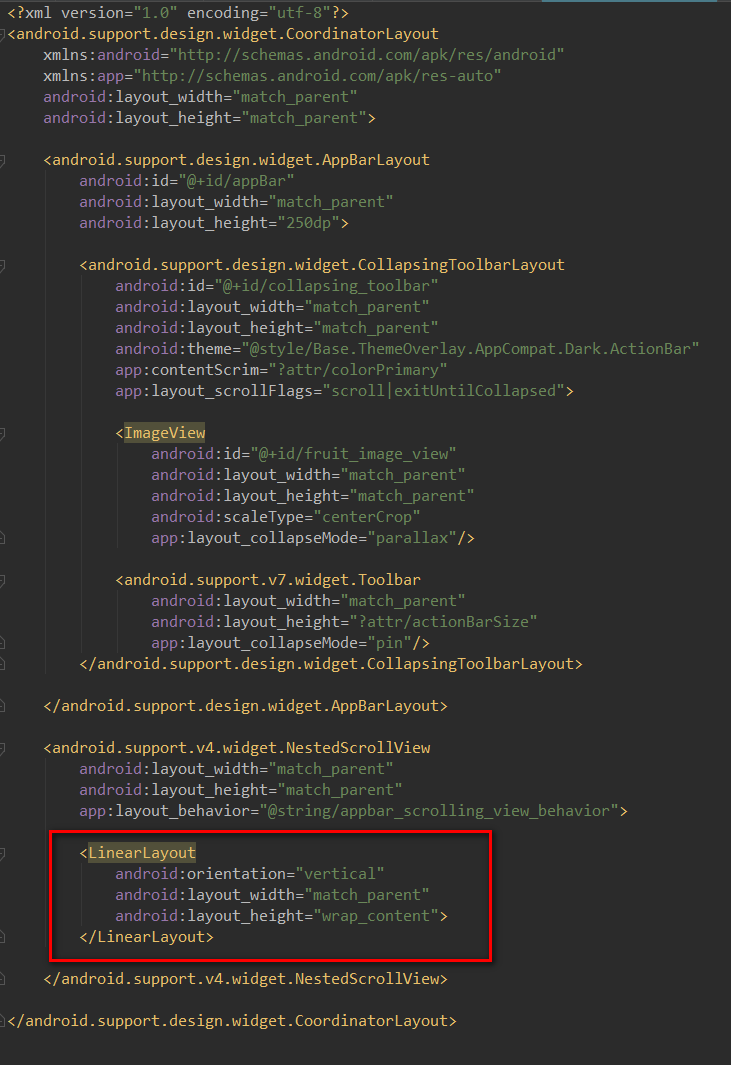
Task: Click the closing NestedScrollView tag
Action: point(245,979)
